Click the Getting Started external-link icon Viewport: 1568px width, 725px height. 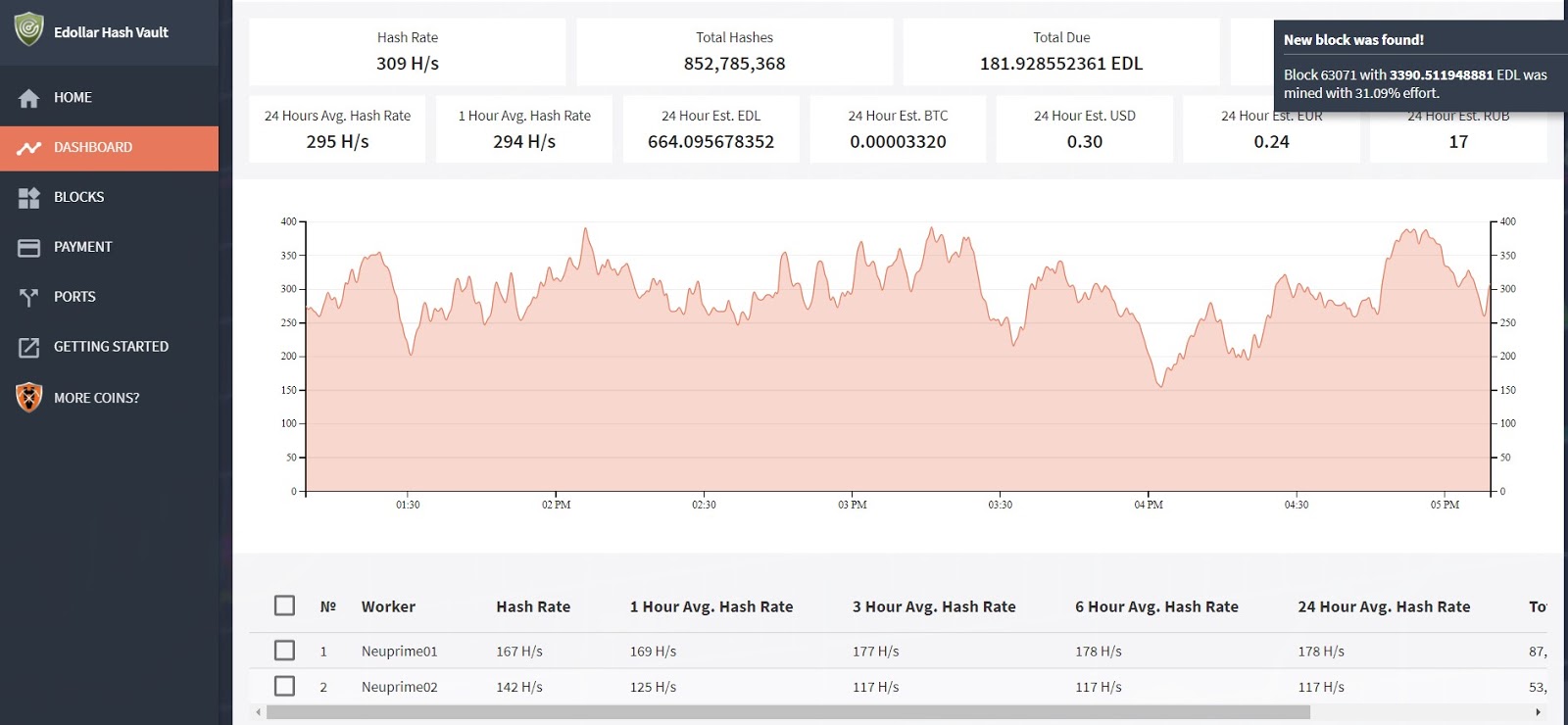[29, 347]
